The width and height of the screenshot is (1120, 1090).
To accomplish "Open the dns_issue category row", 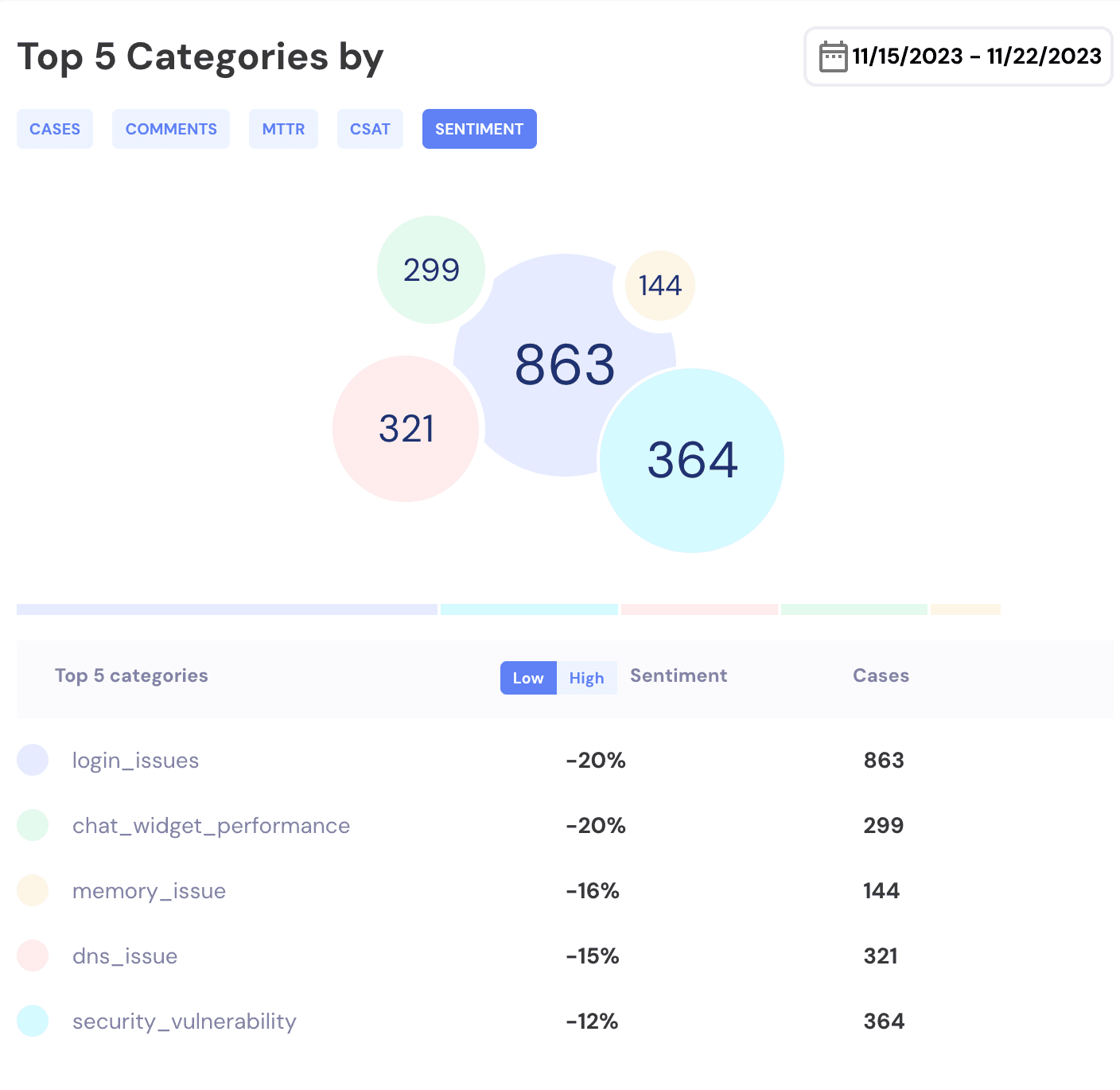I will (125, 956).
